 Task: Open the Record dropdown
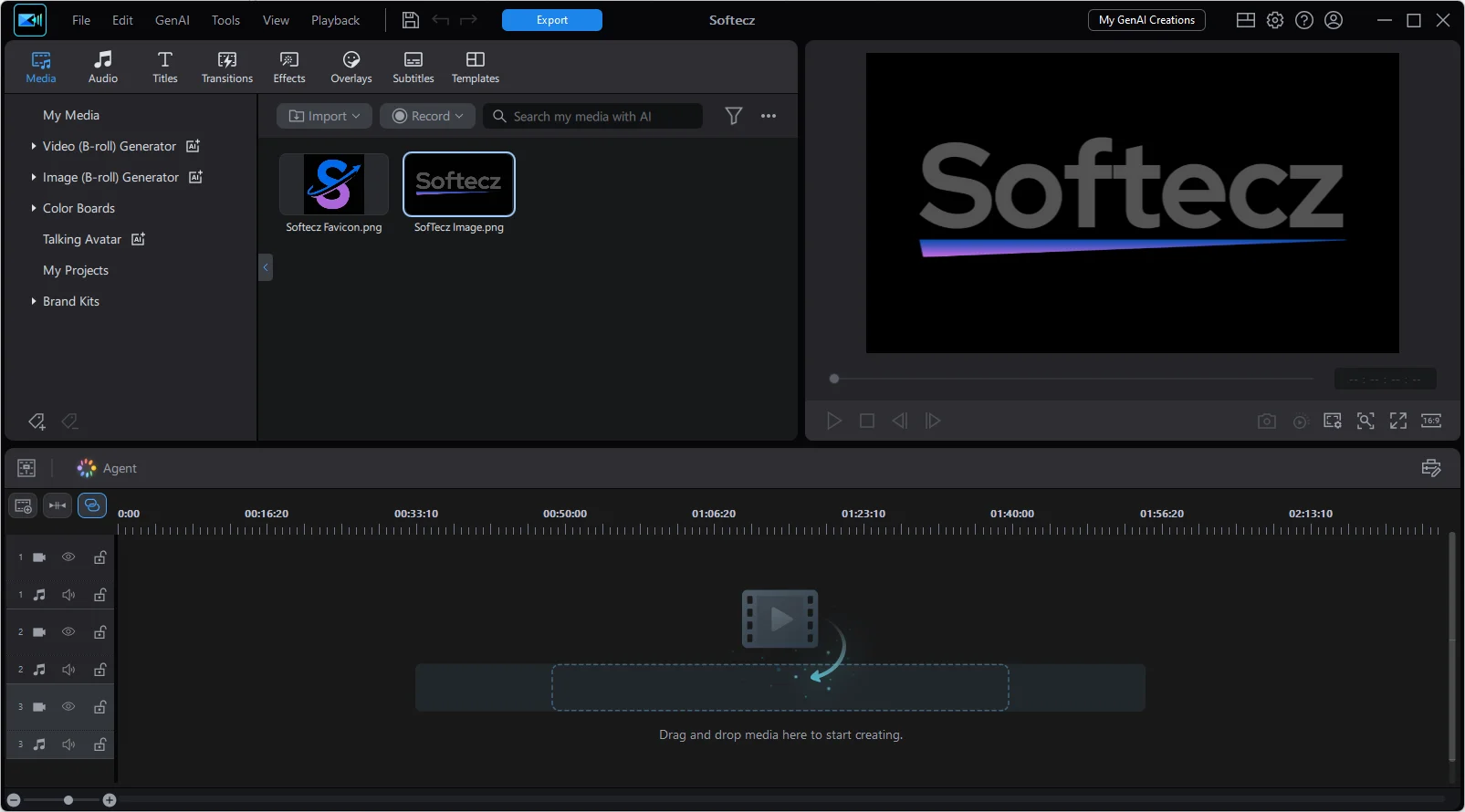point(428,116)
